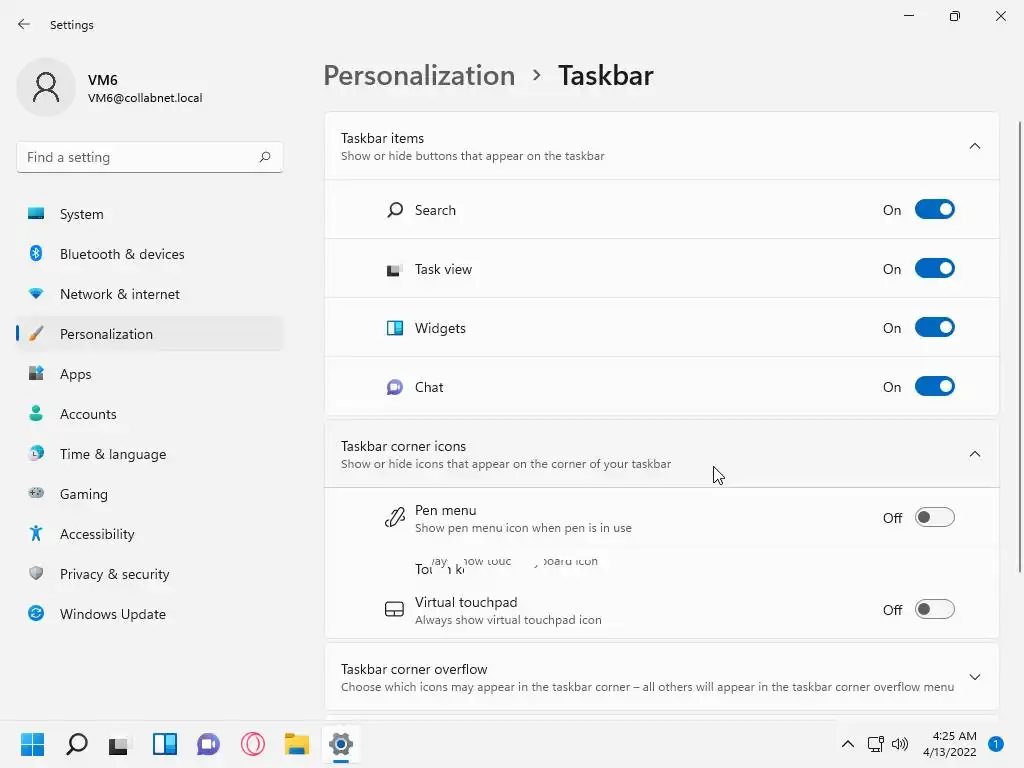Launch Opera from the taskbar
The image size is (1024, 768).
coord(253,744)
